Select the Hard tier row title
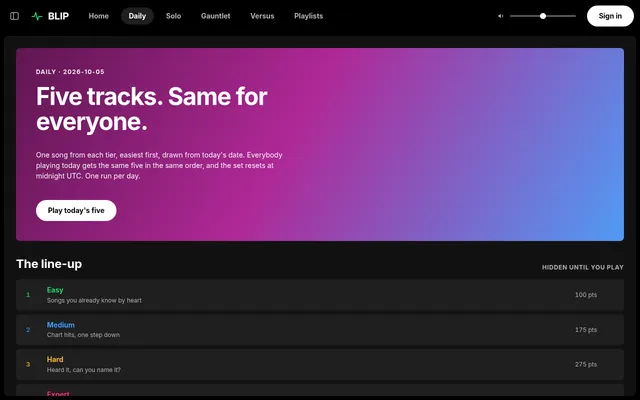Image resolution: width=640 pixels, height=400 pixels. pyautogui.click(x=55, y=359)
